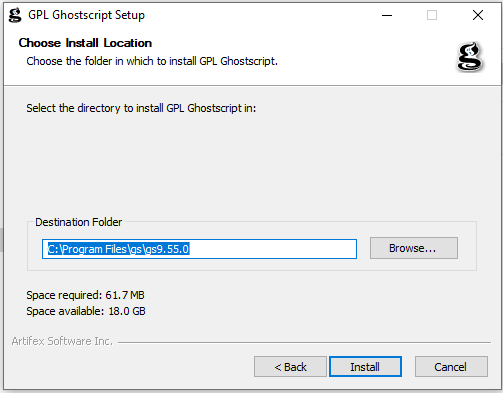Click the 'Space required: 61.7 MB' text
Screen dimensions: 503x393
click(85, 295)
